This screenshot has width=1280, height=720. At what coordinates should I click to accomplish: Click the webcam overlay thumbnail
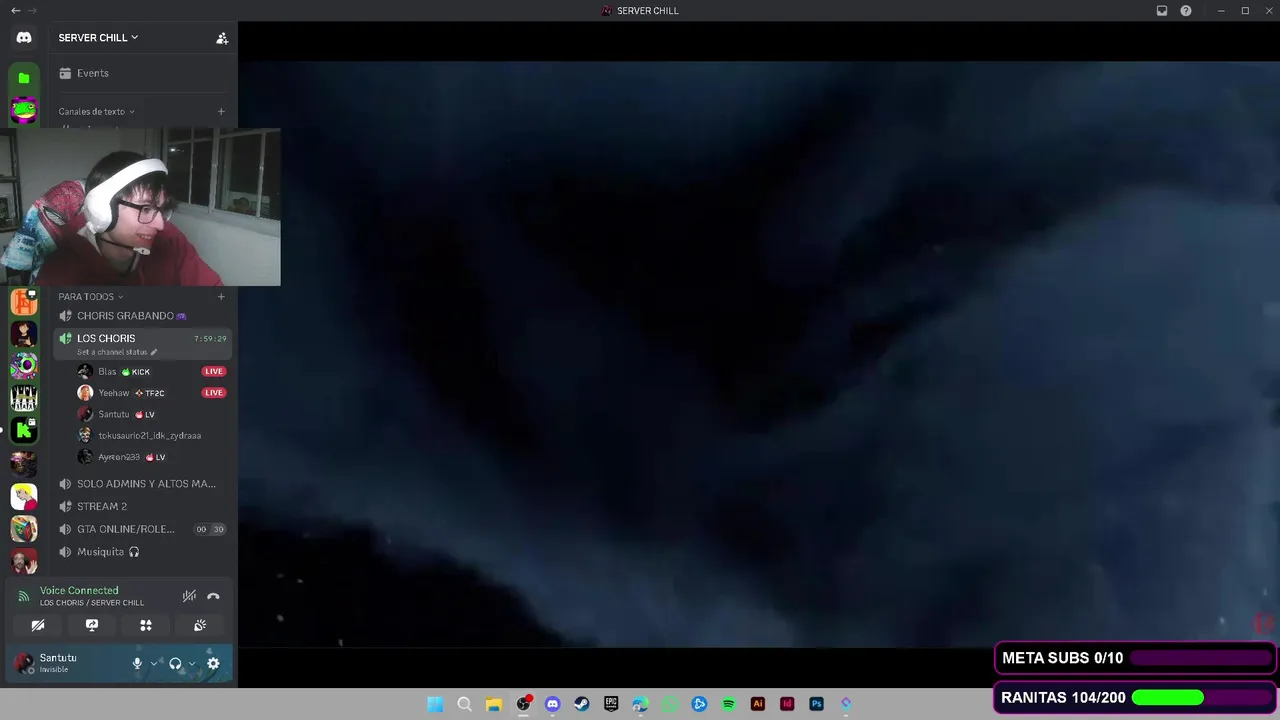point(140,207)
